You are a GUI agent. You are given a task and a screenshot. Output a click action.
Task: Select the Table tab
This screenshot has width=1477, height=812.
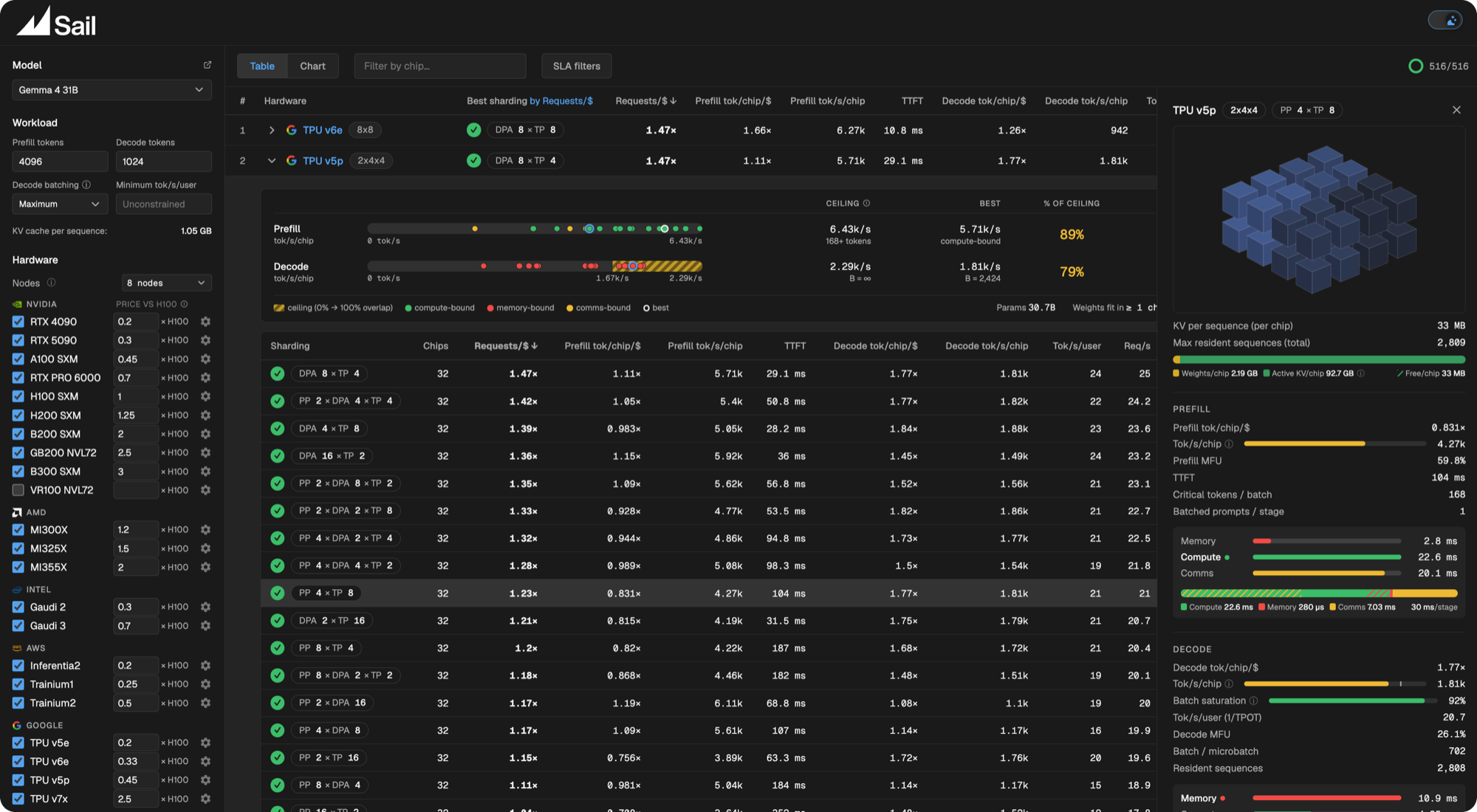(262, 66)
